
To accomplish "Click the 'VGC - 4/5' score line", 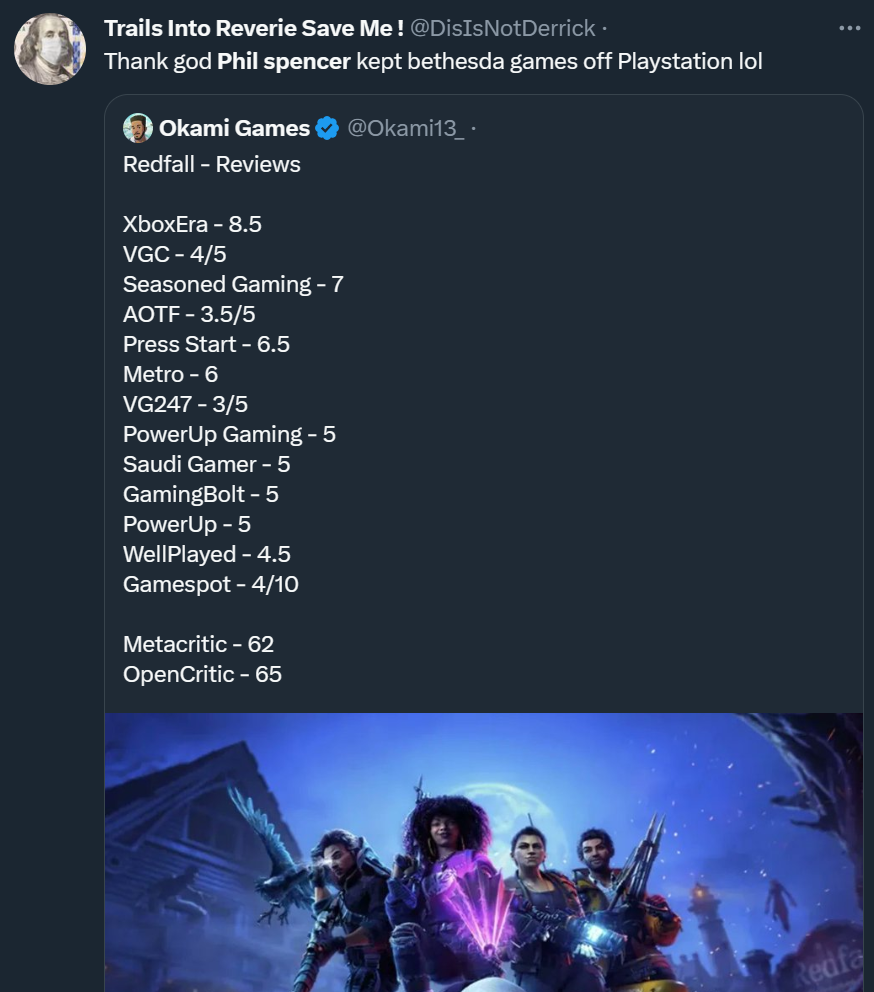I will (175, 254).
